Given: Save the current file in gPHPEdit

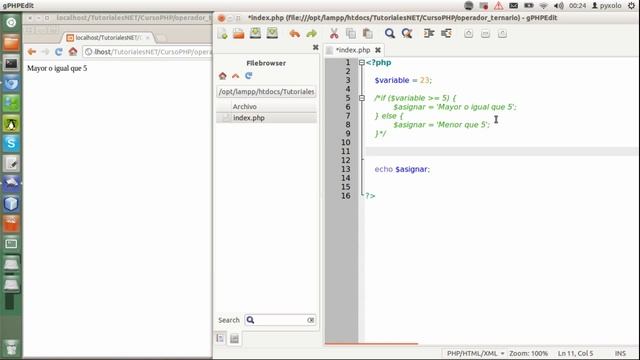Looking at the screenshot, I should (256, 33).
